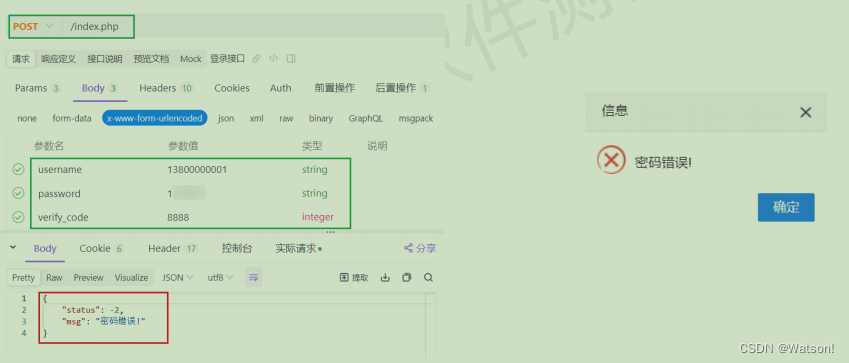Image resolution: width=849 pixels, height=363 pixels.
Task: Choose the none body type
Action: point(27,118)
